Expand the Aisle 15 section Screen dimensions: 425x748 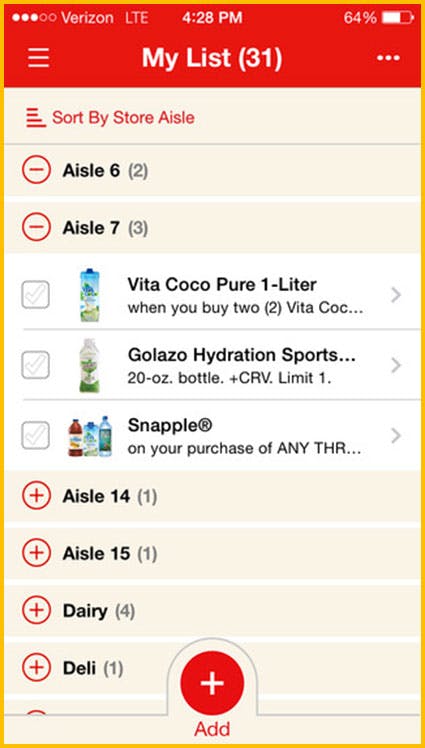point(36,553)
